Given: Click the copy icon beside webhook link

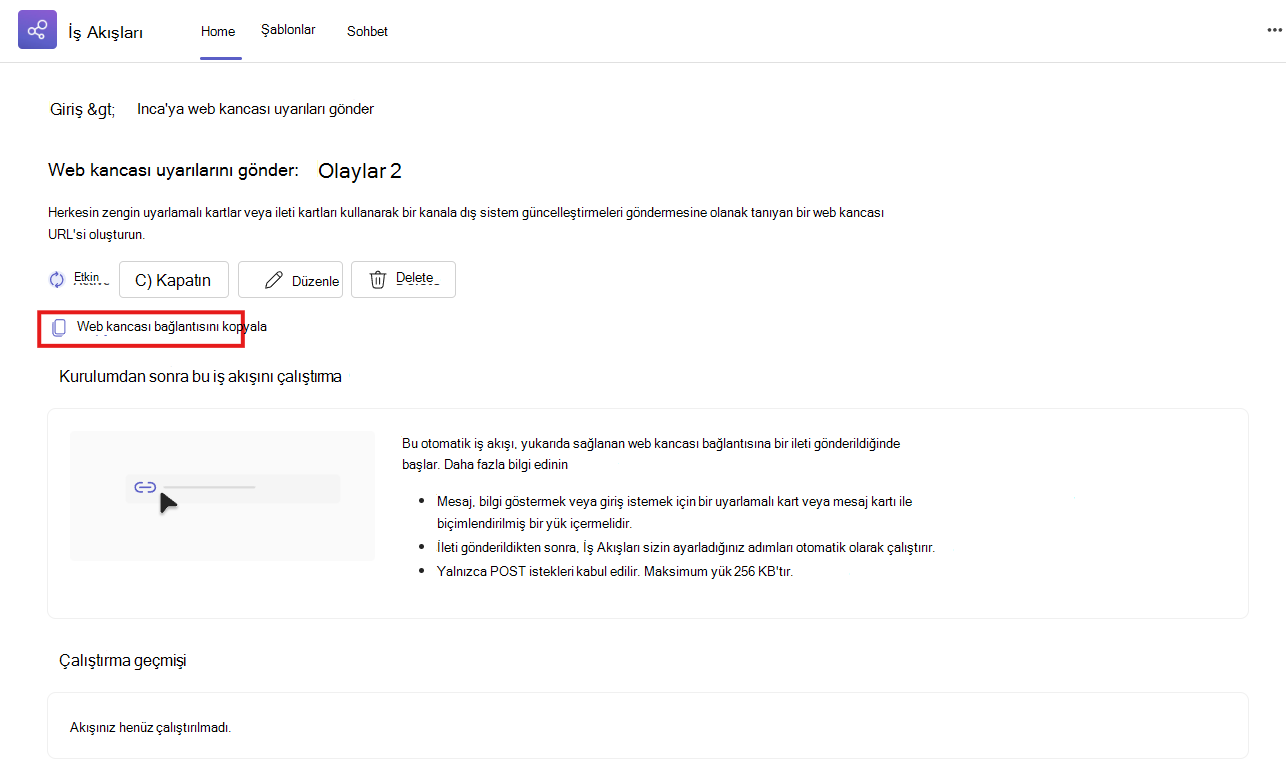Looking at the screenshot, I should click(x=59, y=327).
